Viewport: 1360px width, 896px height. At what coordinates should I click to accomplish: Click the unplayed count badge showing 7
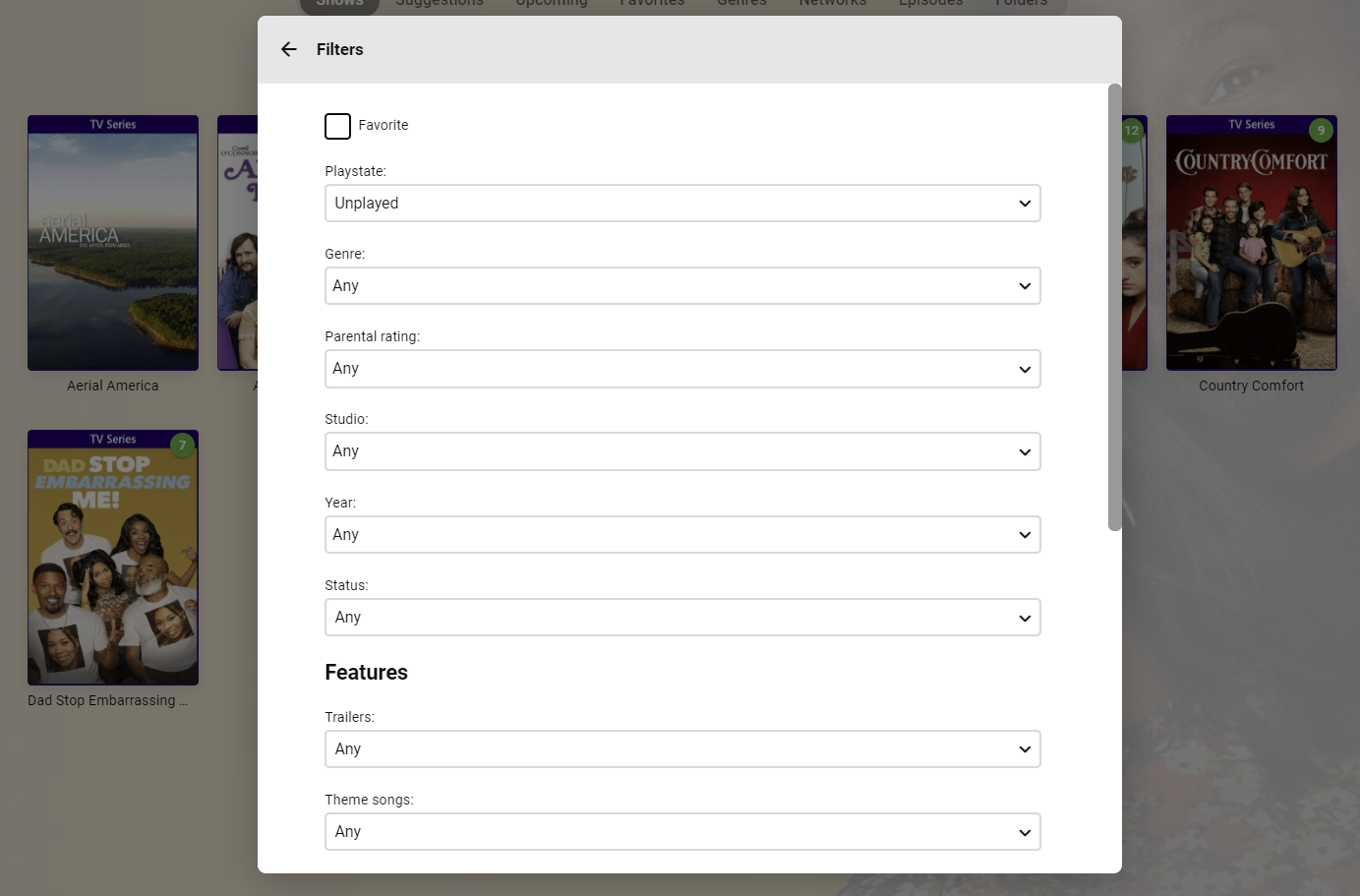[182, 446]
